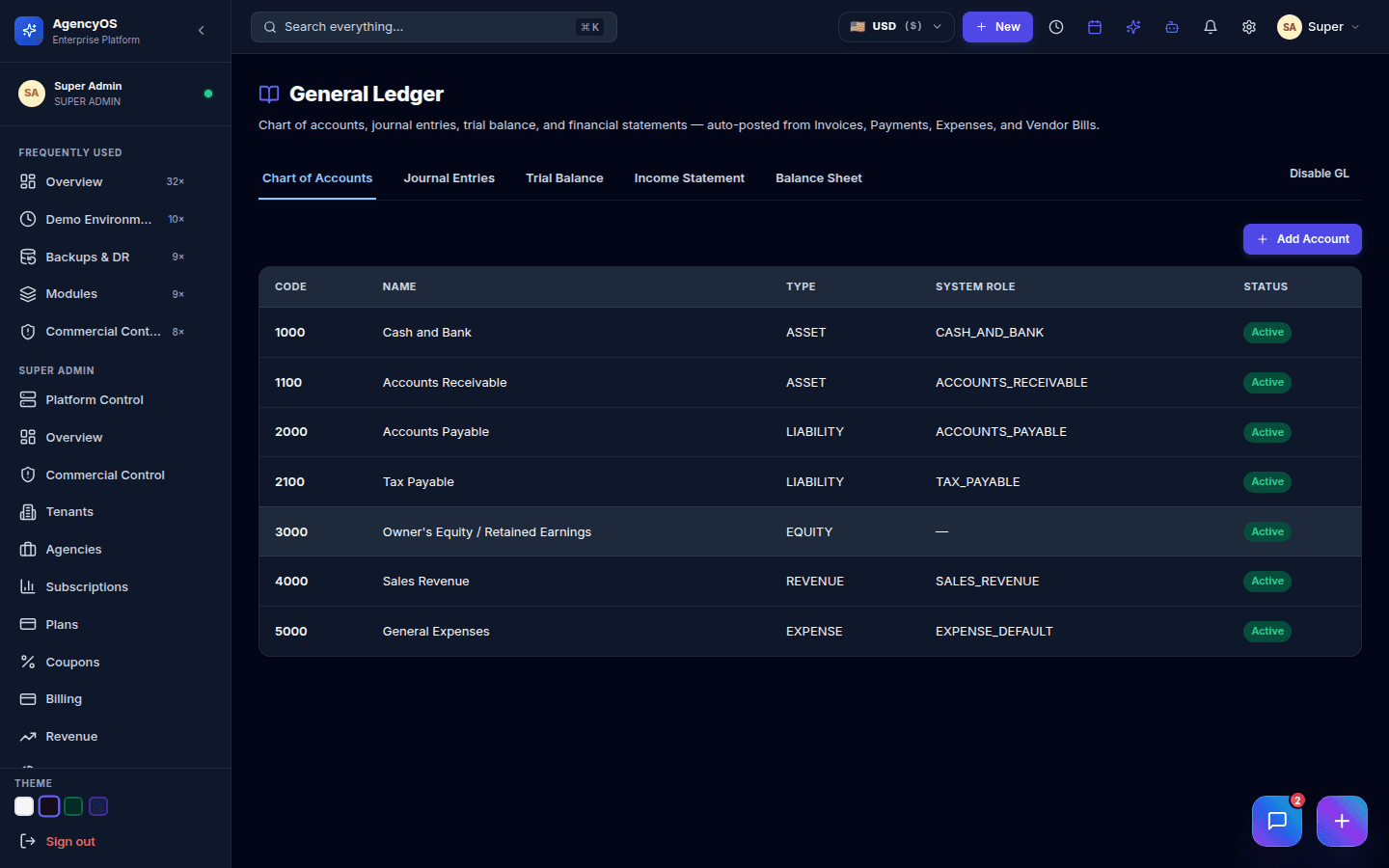Open Commercial Cont... under Frequently Used

point(102,332)
